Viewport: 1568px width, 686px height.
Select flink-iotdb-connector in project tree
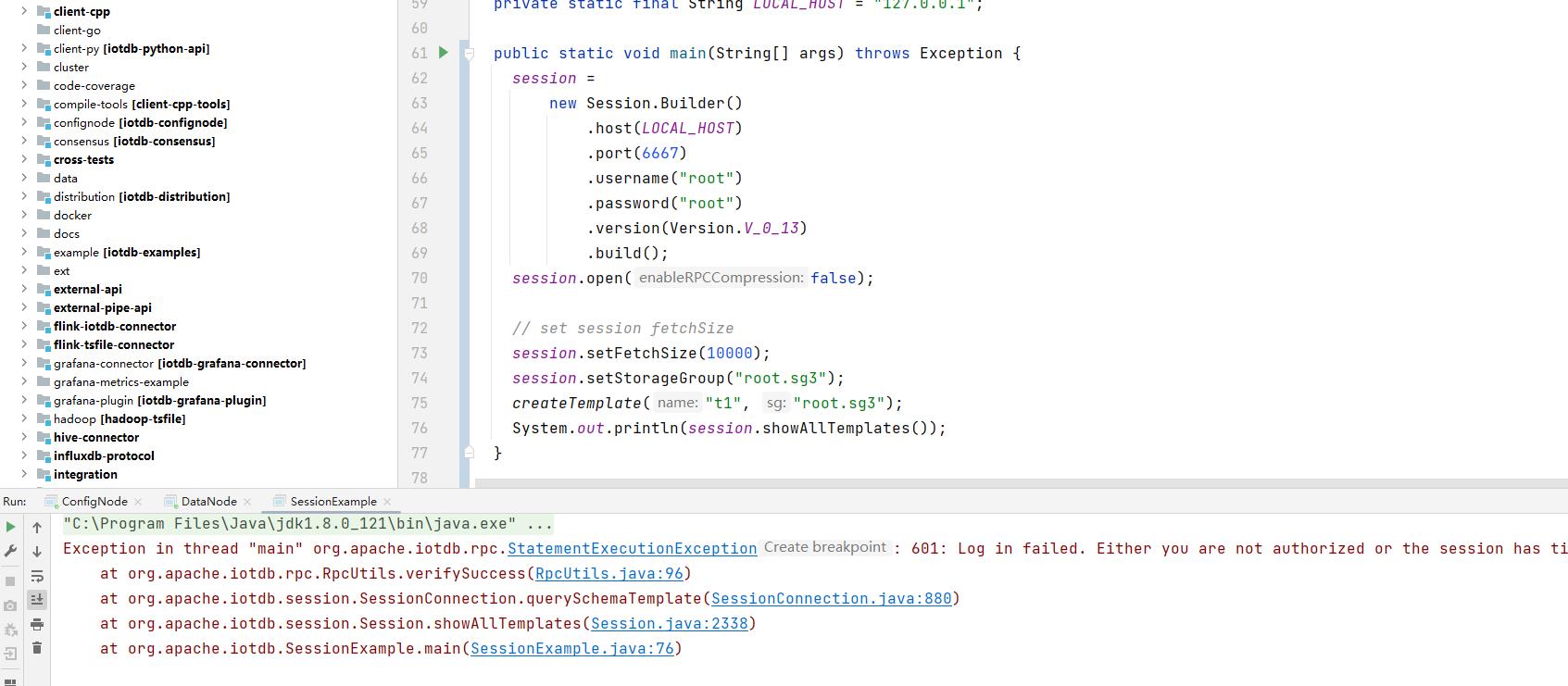point(115,326)
